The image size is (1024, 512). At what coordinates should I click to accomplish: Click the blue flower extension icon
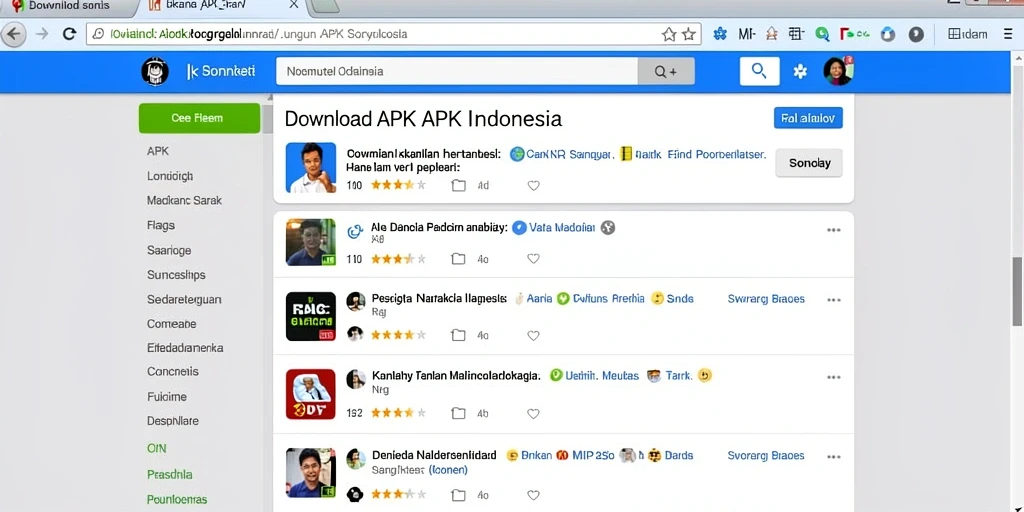point(720,34)
